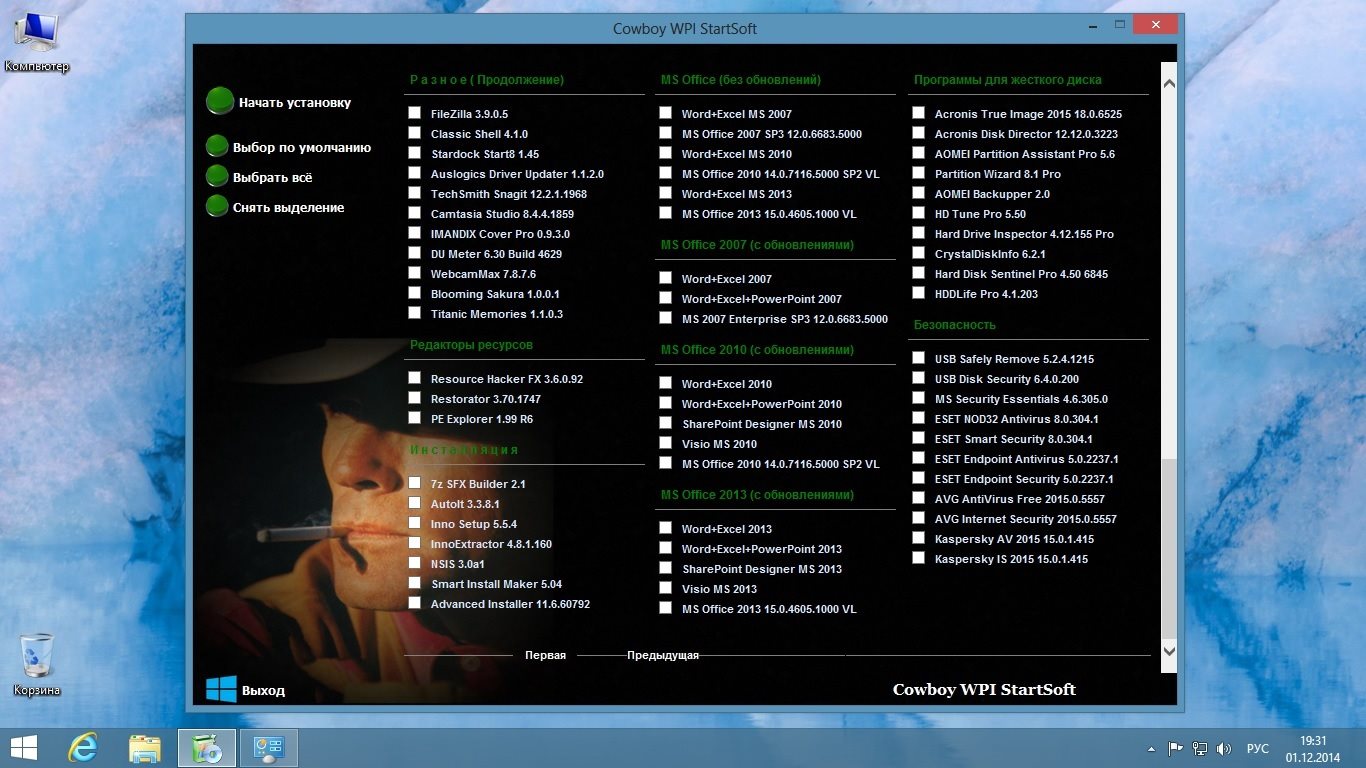Click MS 2007 Enterprise SP3 12.0.6683.5000 label

pyautogui.click(x=785, y=319)
